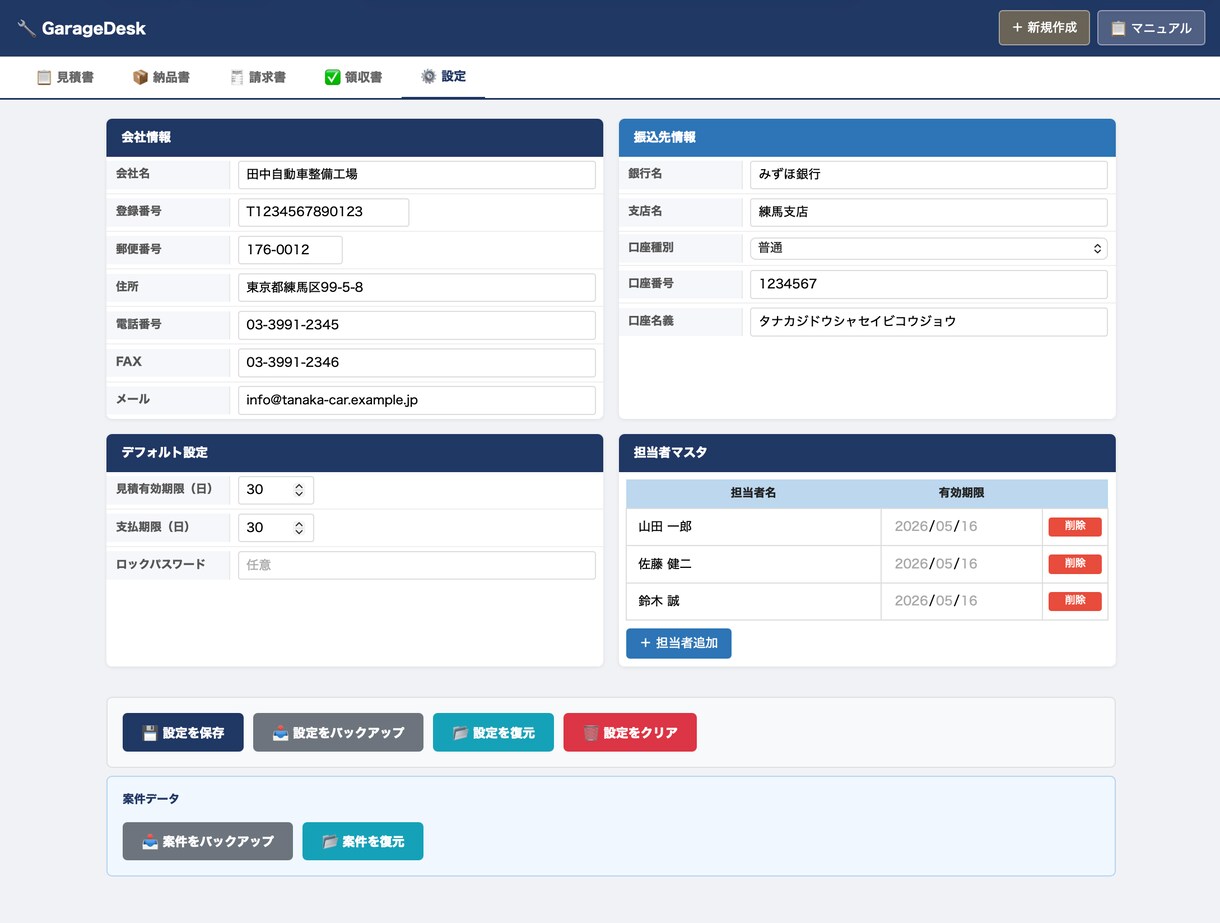Open the 領収書 tab
Viewport: 1220px width, 923px height.
click(x=353, y=77)
